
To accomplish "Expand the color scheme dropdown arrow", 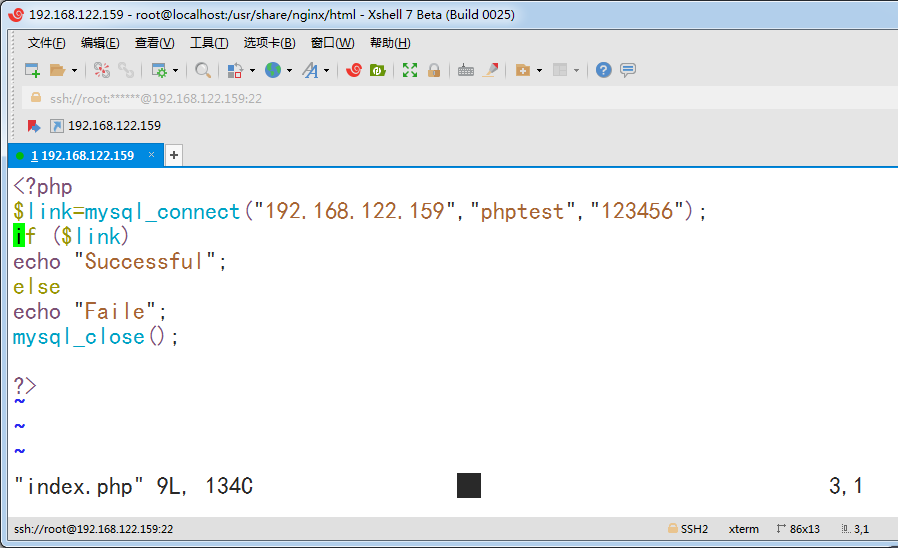I will (252, 70).
